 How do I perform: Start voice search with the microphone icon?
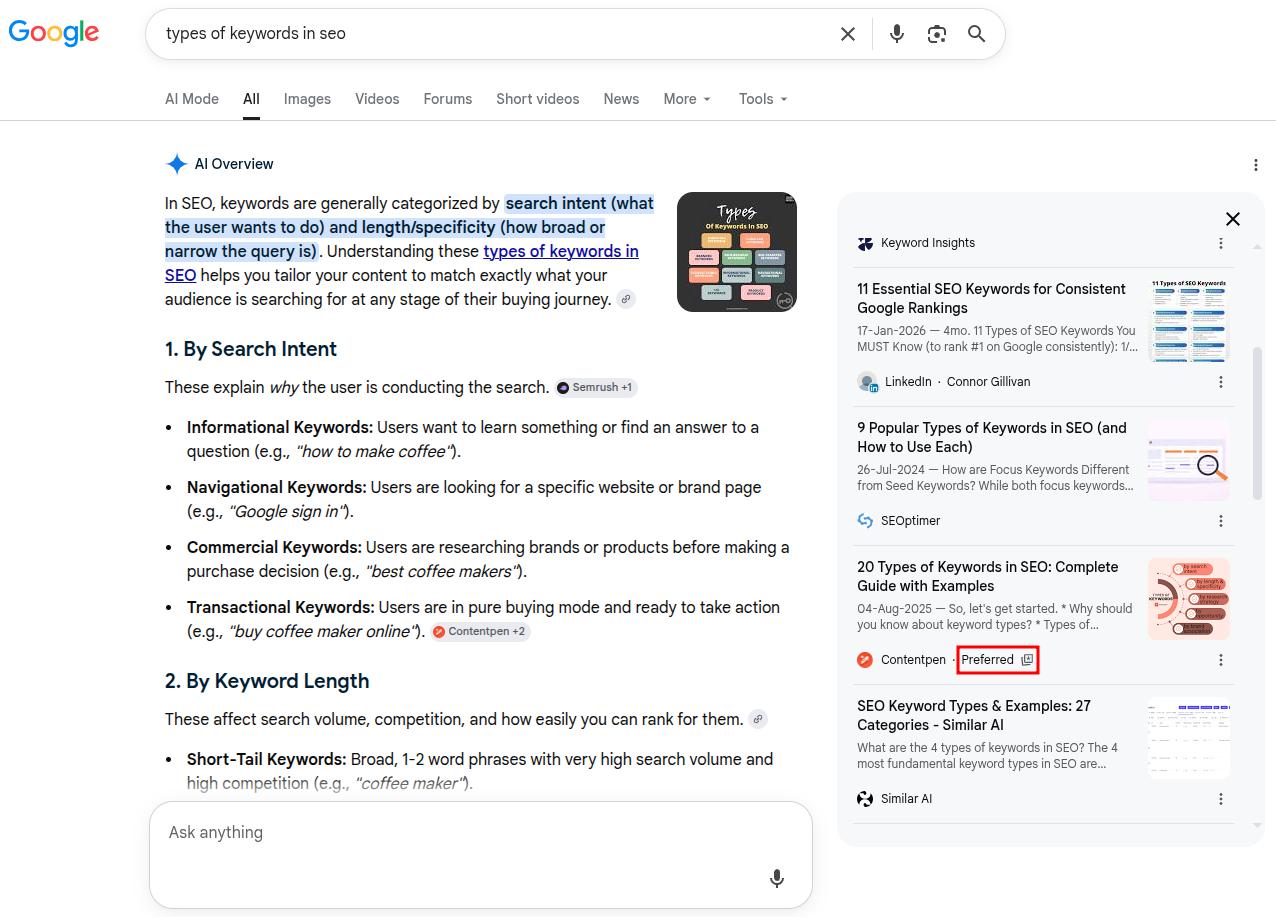pos(897,34)
